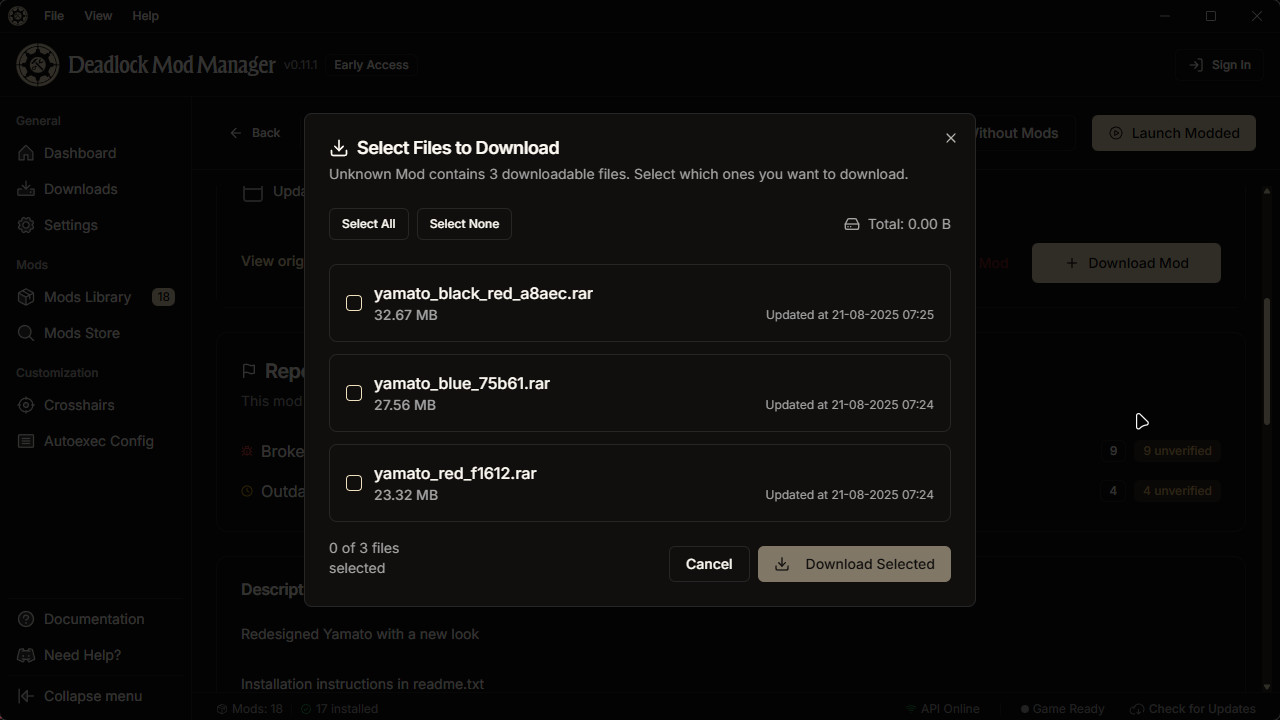Click the Settings gear icon in sidebar
The image size is (1280, 720).
pyautogui.click(x=26, y=225)
